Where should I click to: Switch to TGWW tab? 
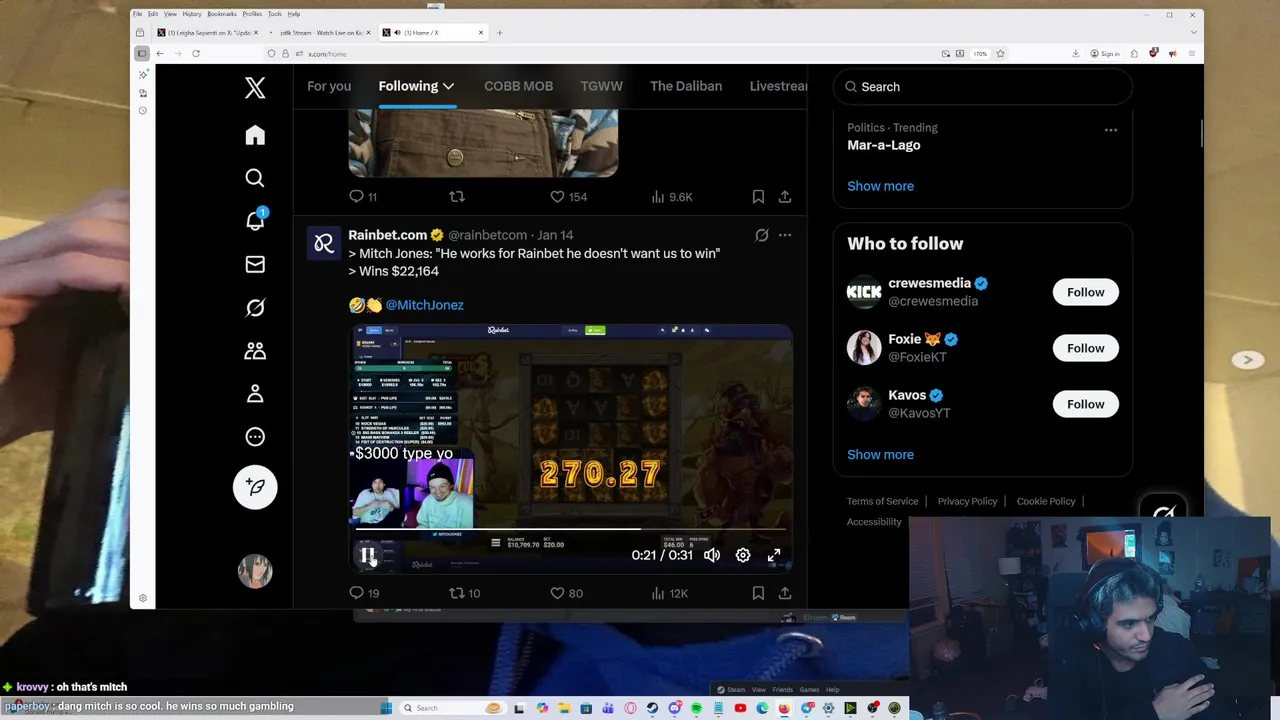[x=602, y=86]
